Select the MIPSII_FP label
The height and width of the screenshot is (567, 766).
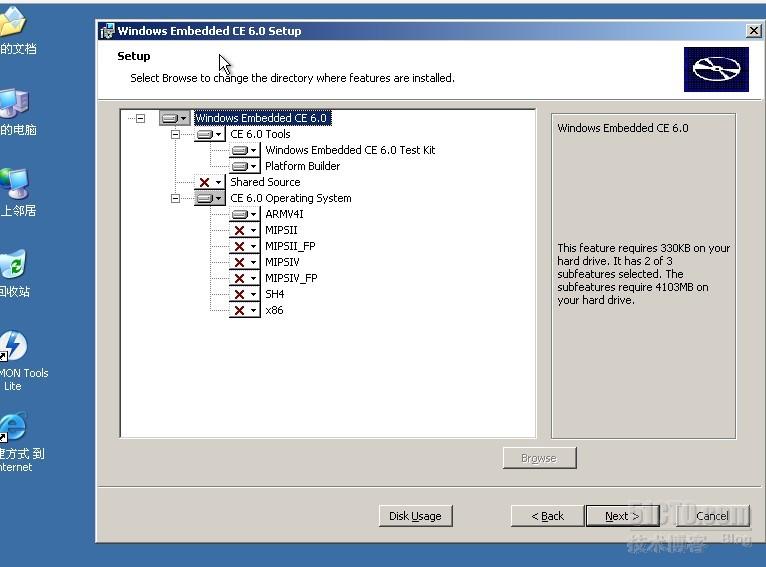tap(290, 246)
